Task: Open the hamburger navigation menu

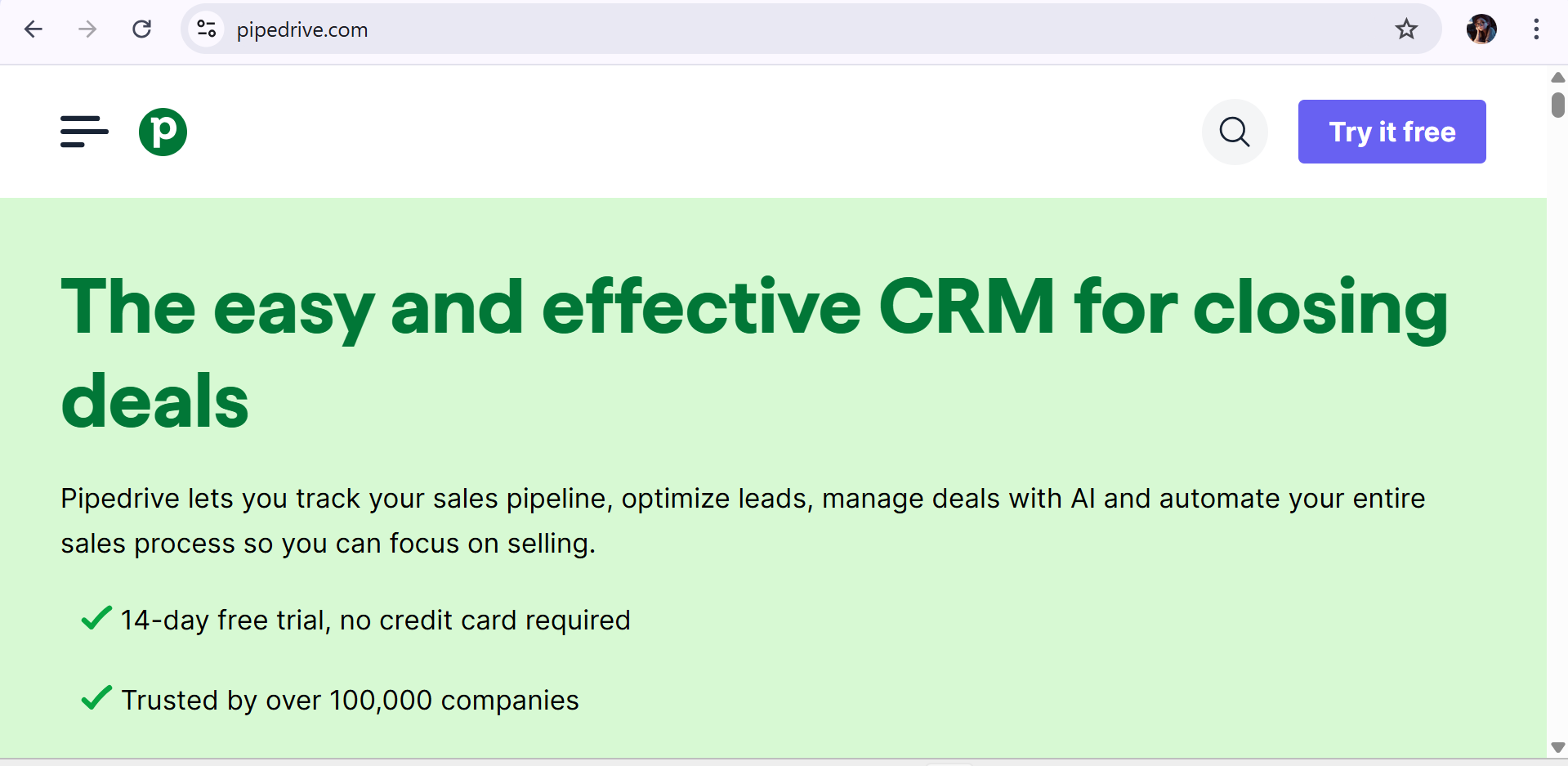Action: 83,132
